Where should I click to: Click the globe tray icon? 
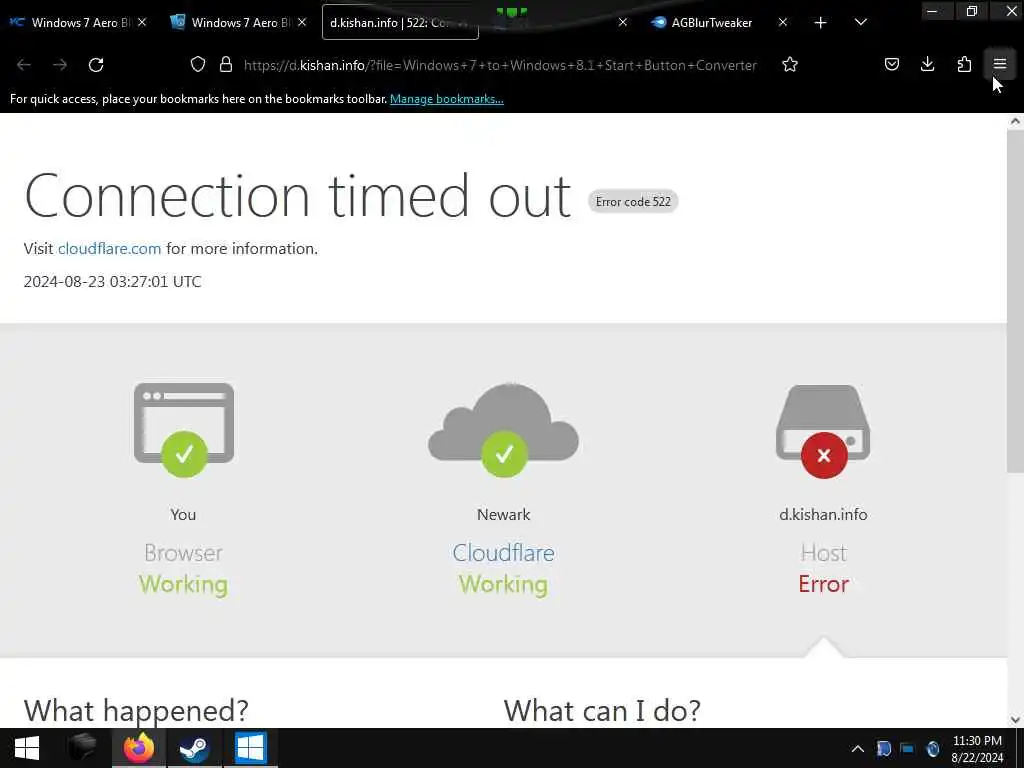[x=933, y=748]
